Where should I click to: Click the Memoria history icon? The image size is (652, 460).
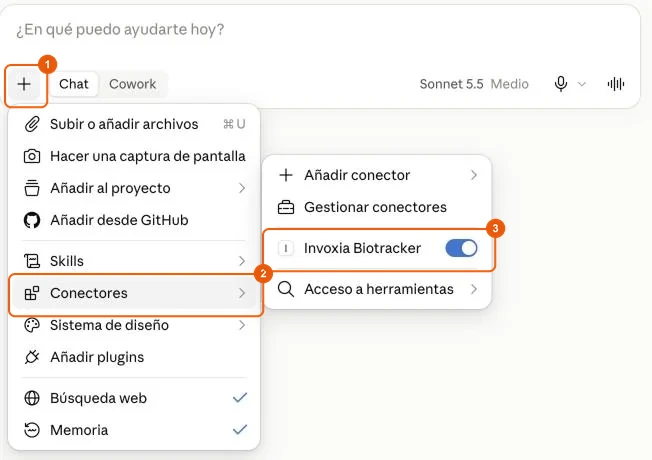pyautogui.click(x=32, y=430)
